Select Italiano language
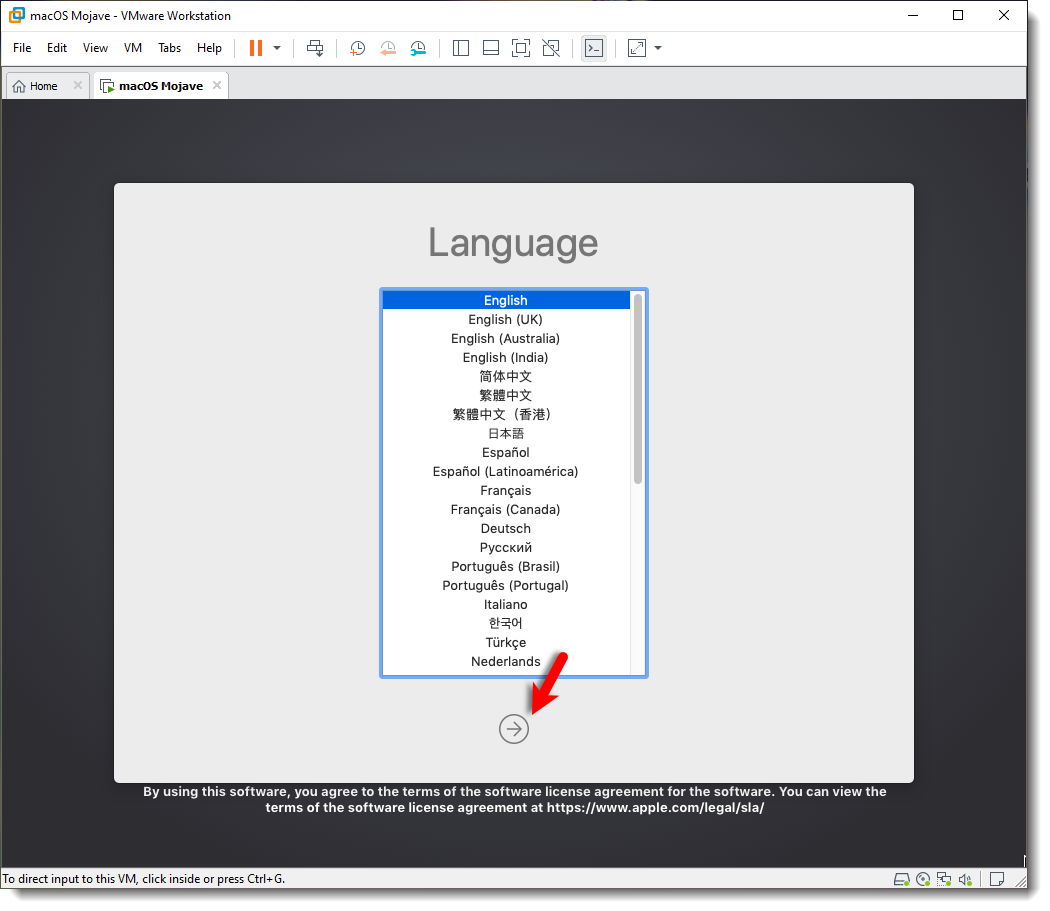The width and height of the screenshot is (1050, 911). pos(506,606)
